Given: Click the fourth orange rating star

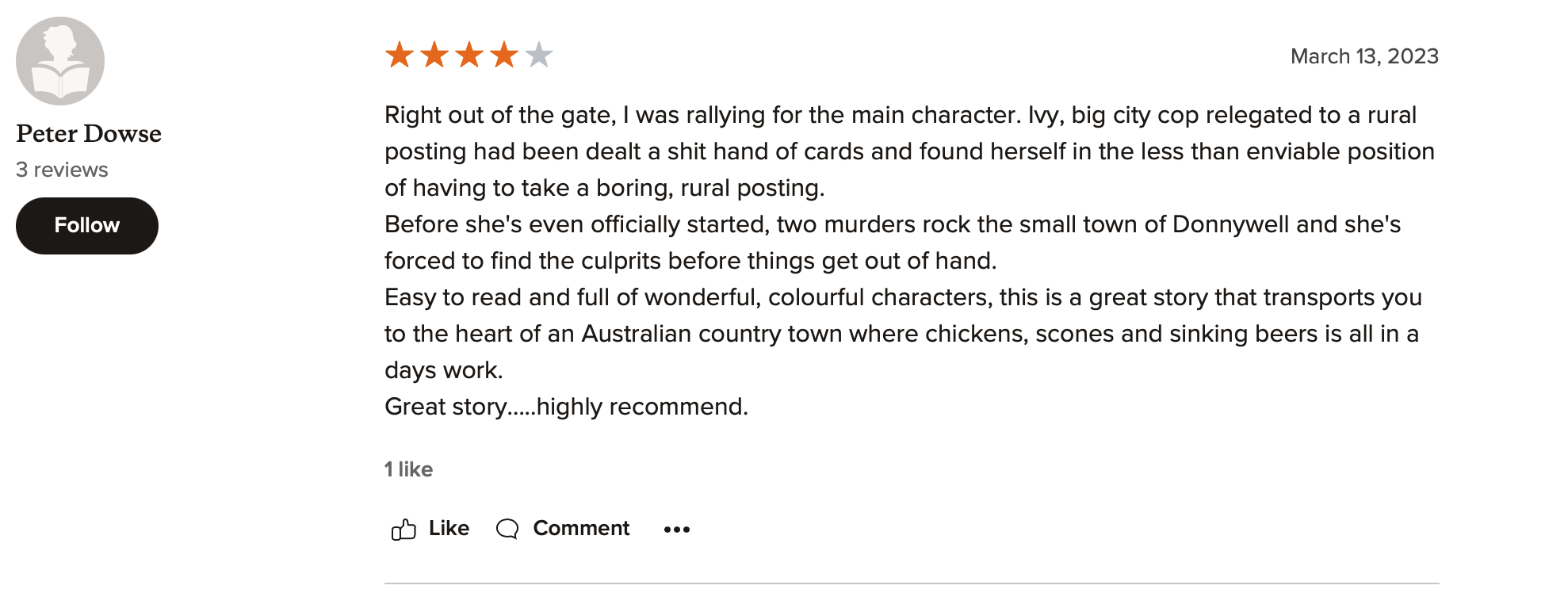Looking at the screenshot, I should coord(504,55).
